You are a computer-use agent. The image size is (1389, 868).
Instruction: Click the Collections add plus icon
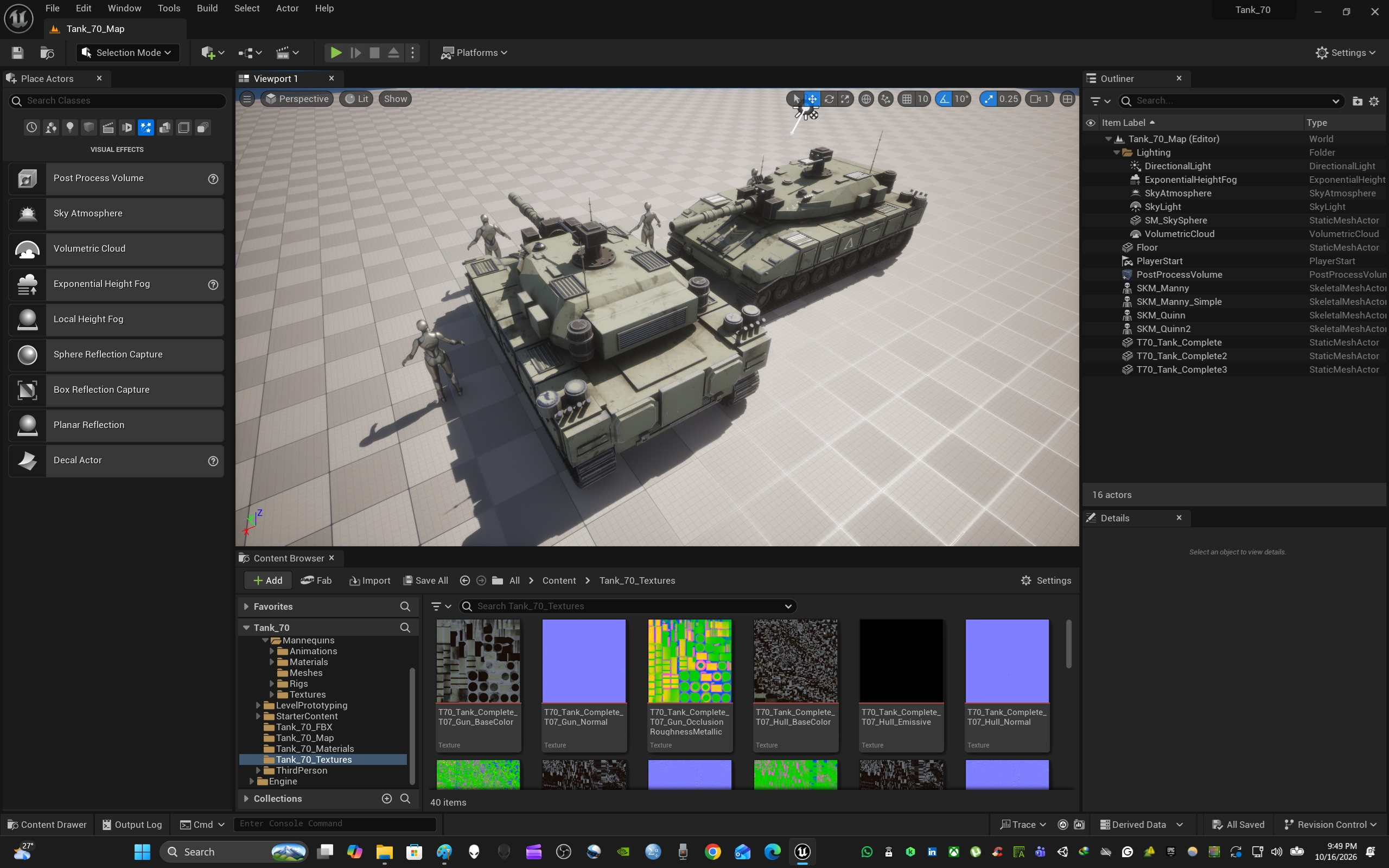387,799
